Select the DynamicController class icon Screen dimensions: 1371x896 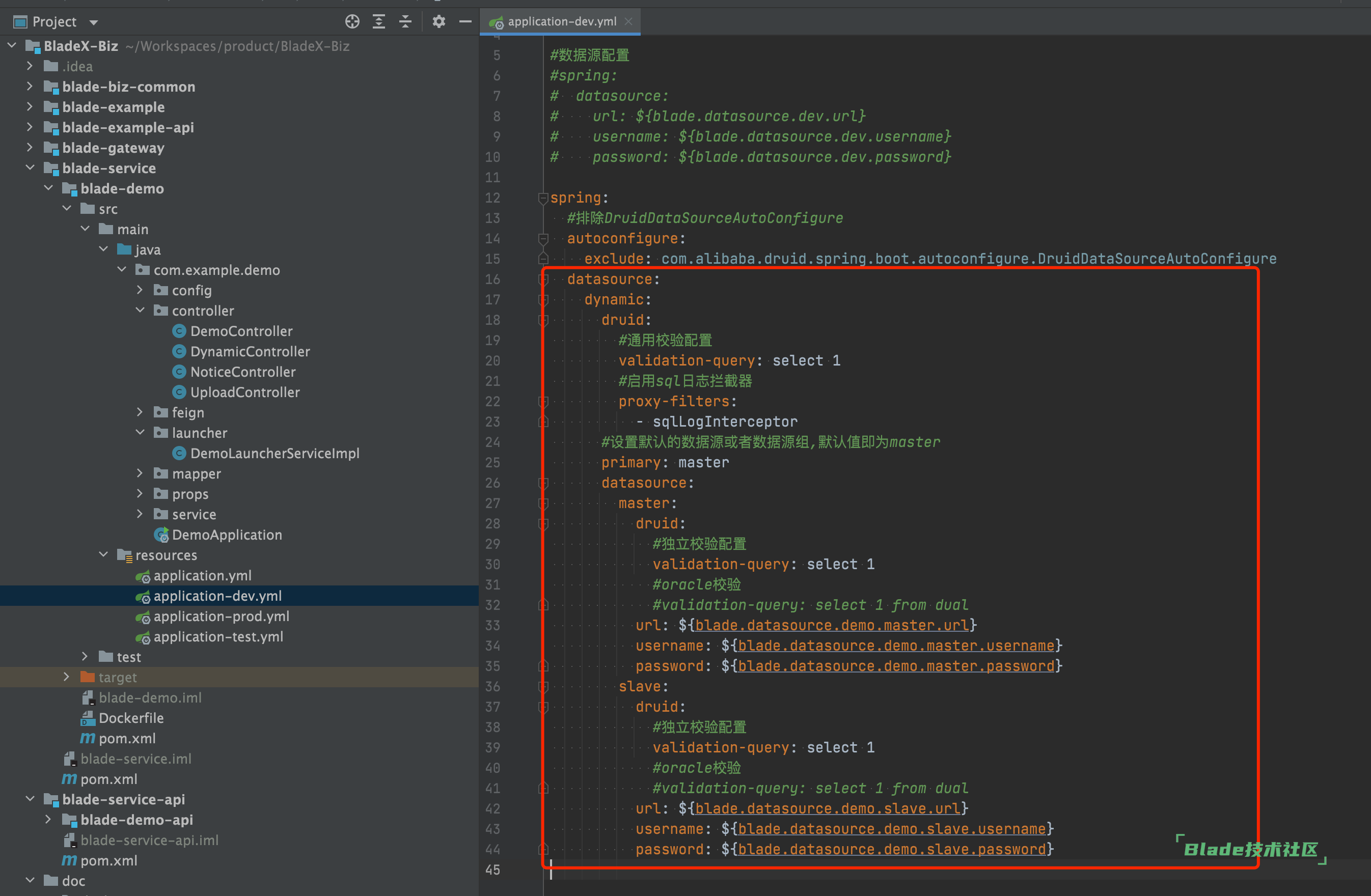[179, 351]
